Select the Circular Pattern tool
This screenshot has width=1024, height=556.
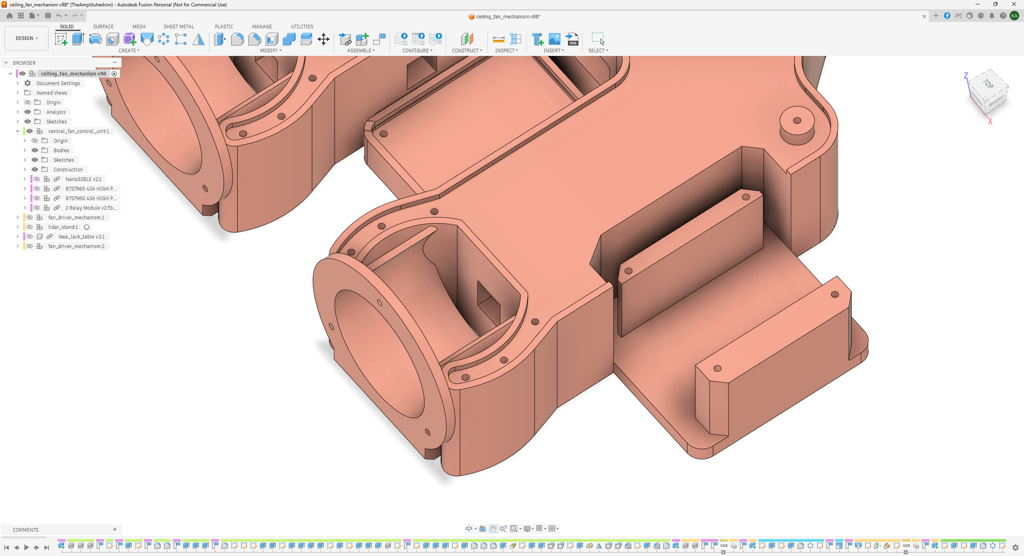point(163,39)
